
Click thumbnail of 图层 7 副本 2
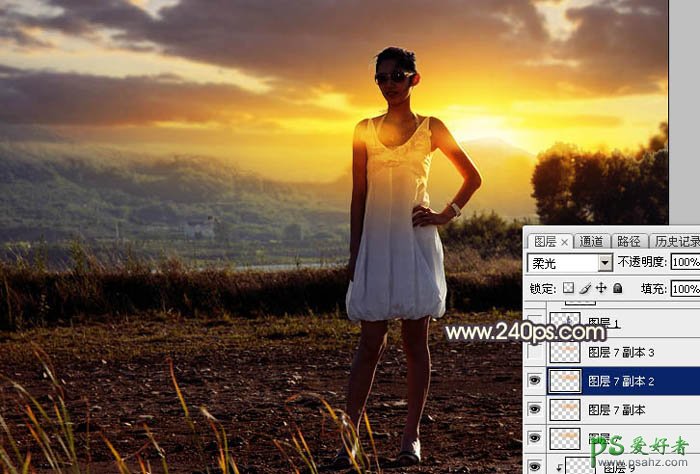coord(565,381)
